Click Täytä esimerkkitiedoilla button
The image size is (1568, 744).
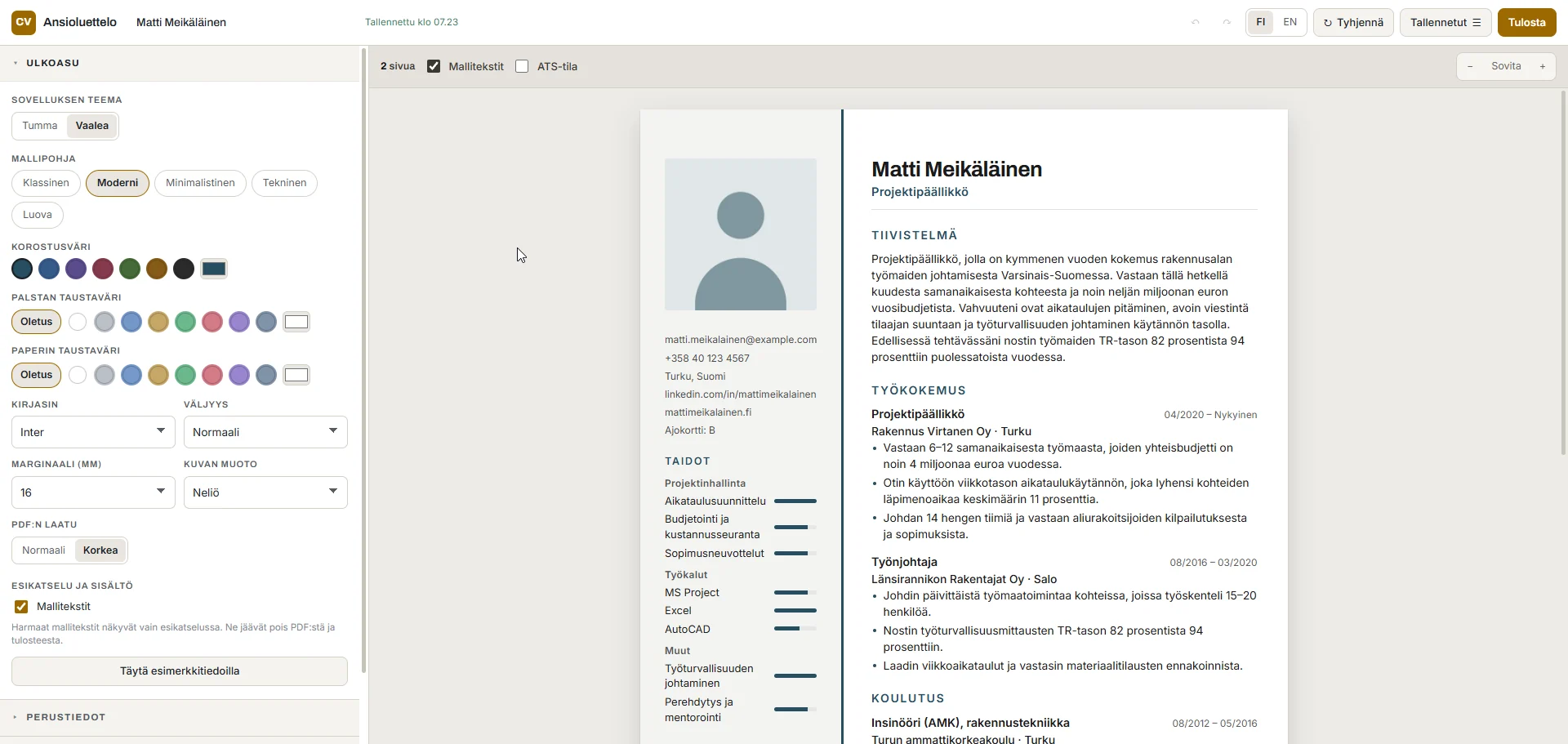coord(180,671)
